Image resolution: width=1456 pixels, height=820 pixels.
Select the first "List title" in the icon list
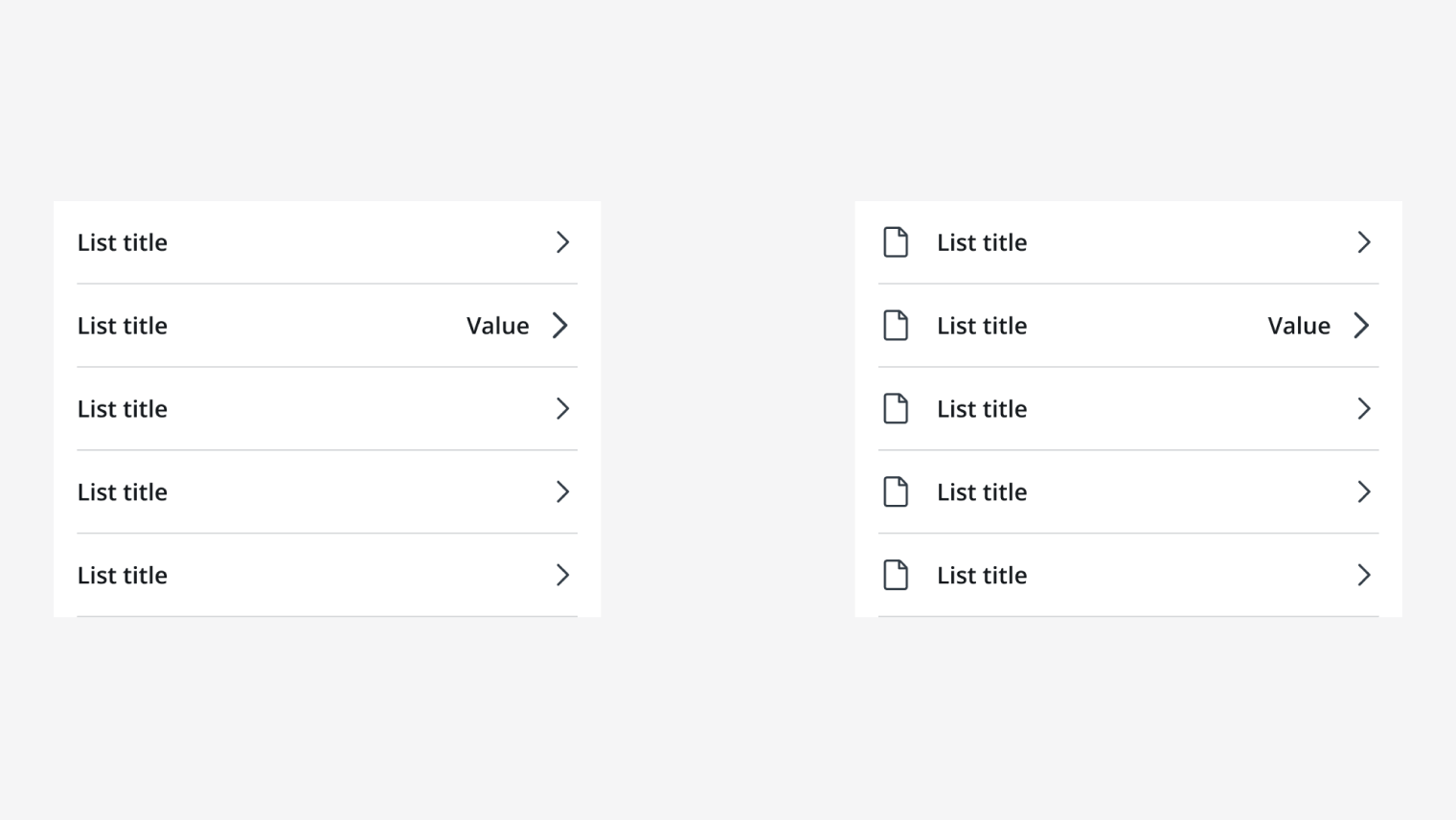(x=982, y=242)
